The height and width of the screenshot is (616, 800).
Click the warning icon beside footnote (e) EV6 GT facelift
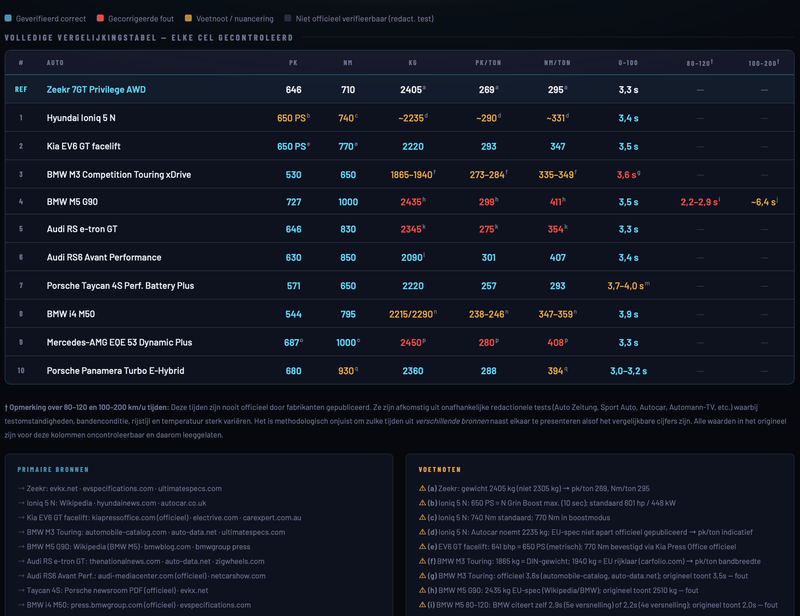[x=422, y=547]
